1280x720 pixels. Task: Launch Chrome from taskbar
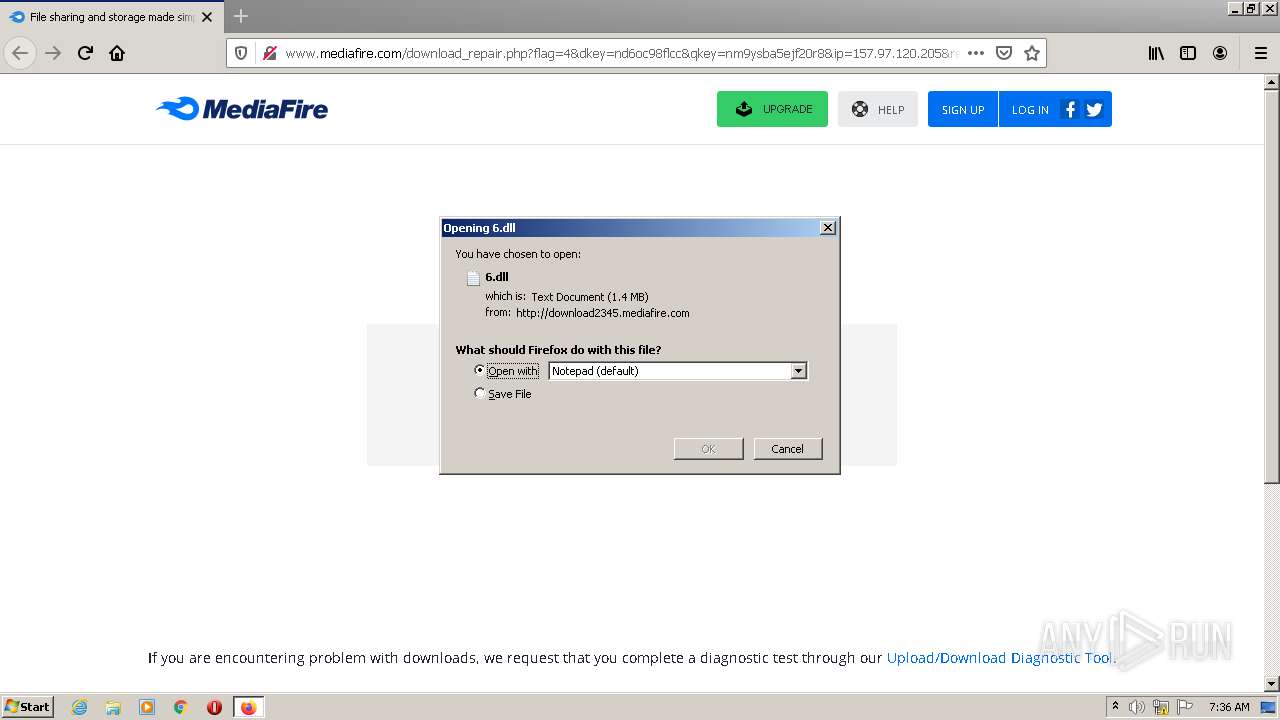click(x=181, y=707)
